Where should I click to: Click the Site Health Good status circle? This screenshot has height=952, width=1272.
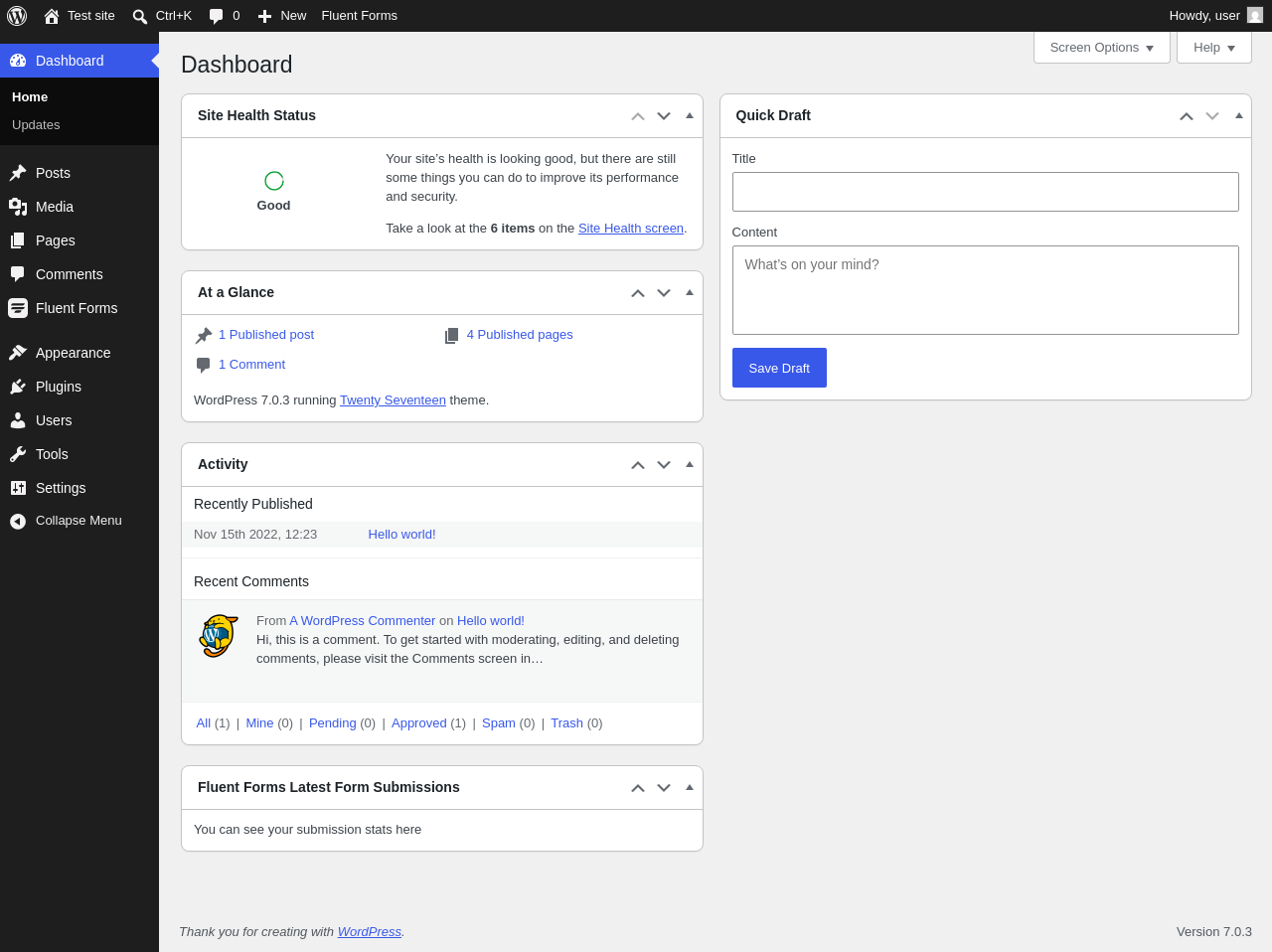point(274,181)
